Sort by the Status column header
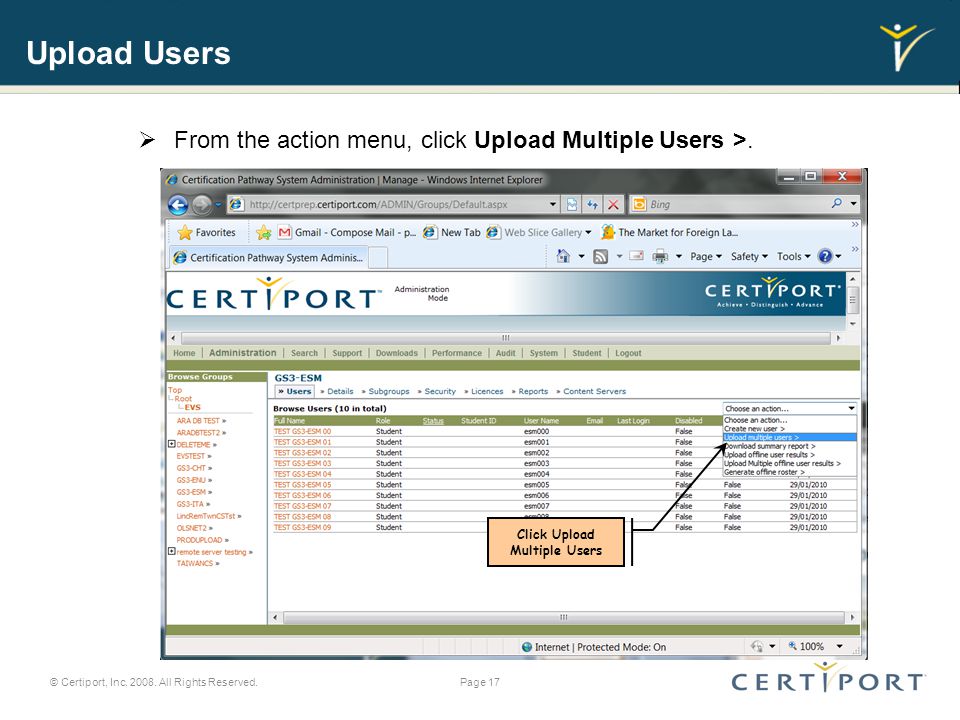Image resolution: width=960 pixels, height=720 pixels. [433, 421]
